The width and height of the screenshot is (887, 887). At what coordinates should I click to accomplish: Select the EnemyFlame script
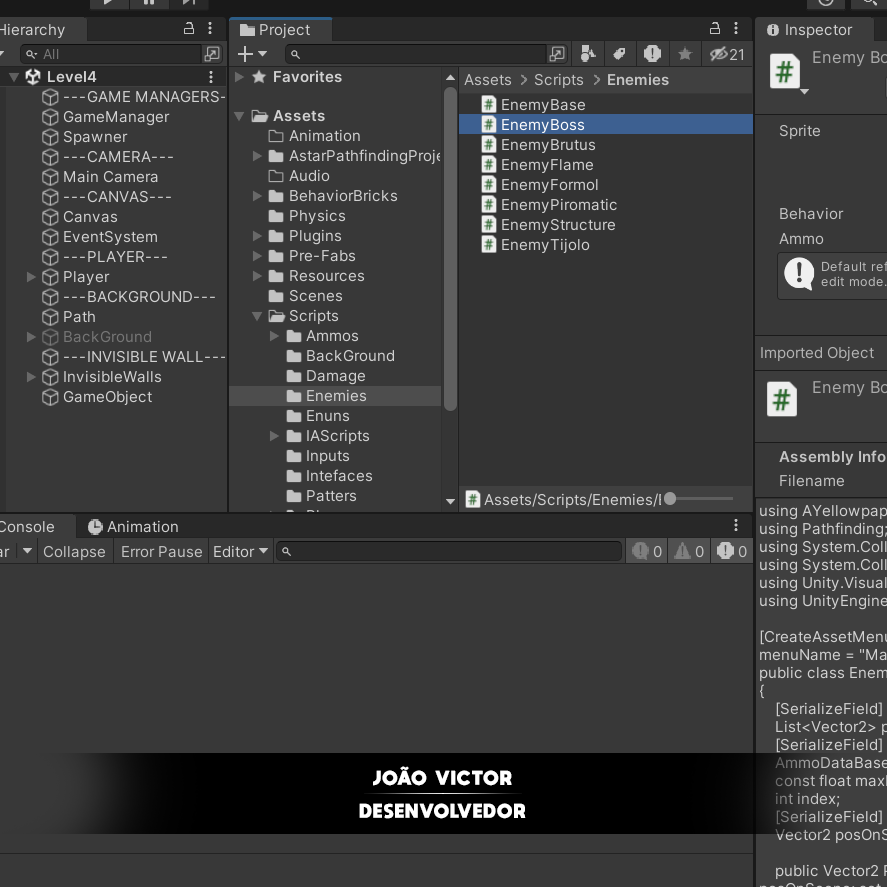[x=546, y=165]
